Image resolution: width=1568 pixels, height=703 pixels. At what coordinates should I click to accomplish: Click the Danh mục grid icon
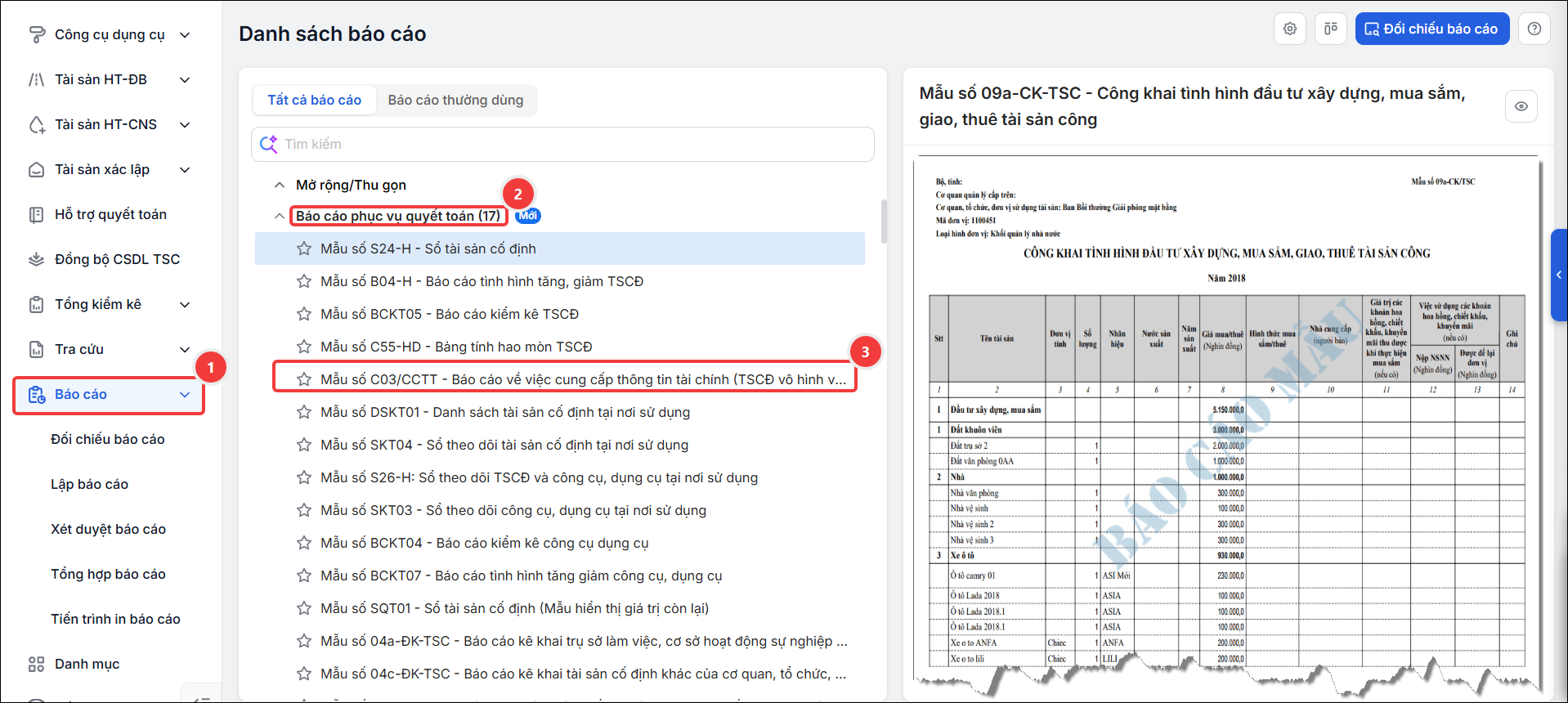(x=37, y=664)
